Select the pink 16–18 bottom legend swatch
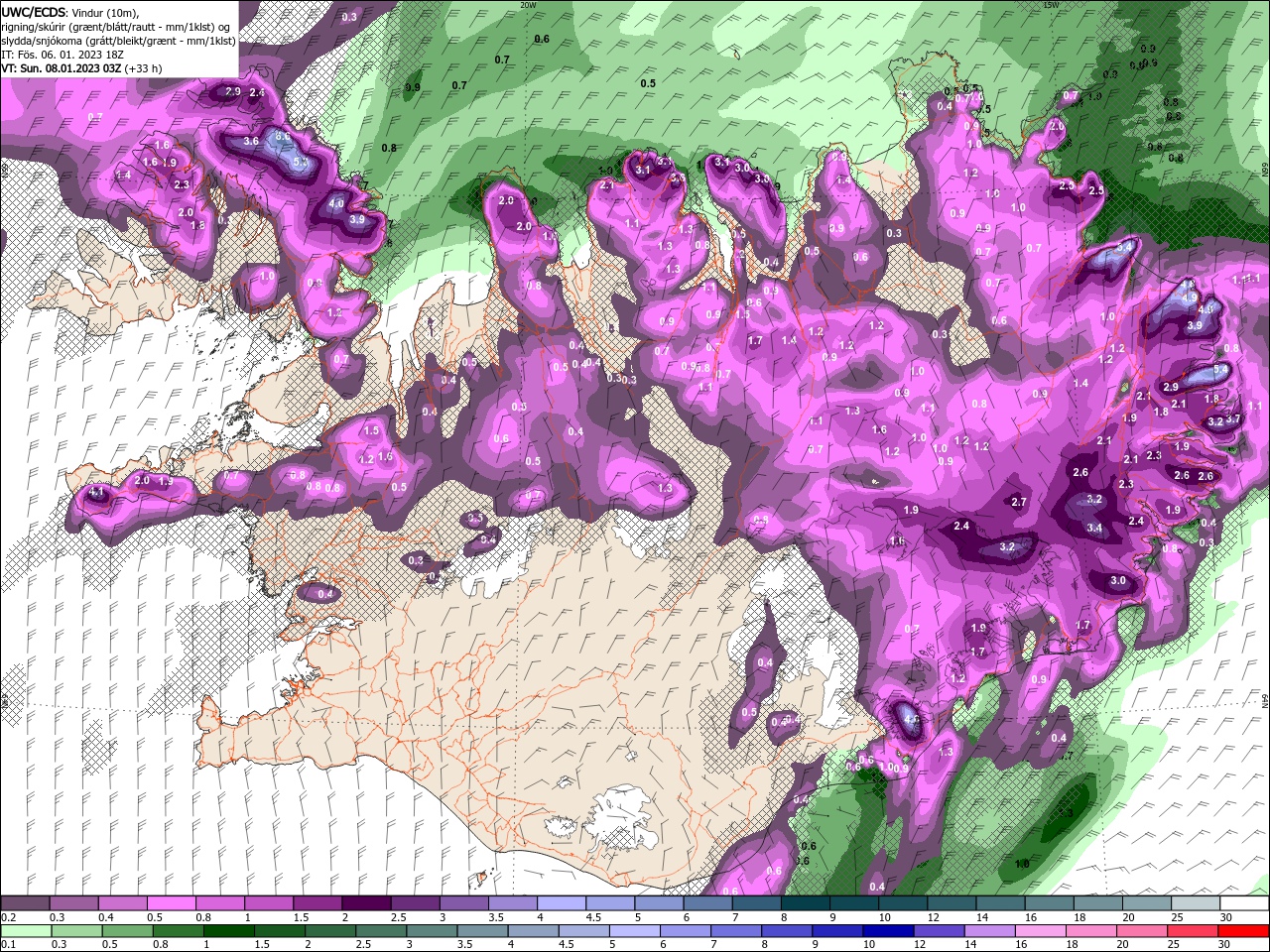Screen dimensions: 1270x952 click(x=1042, y=930)
